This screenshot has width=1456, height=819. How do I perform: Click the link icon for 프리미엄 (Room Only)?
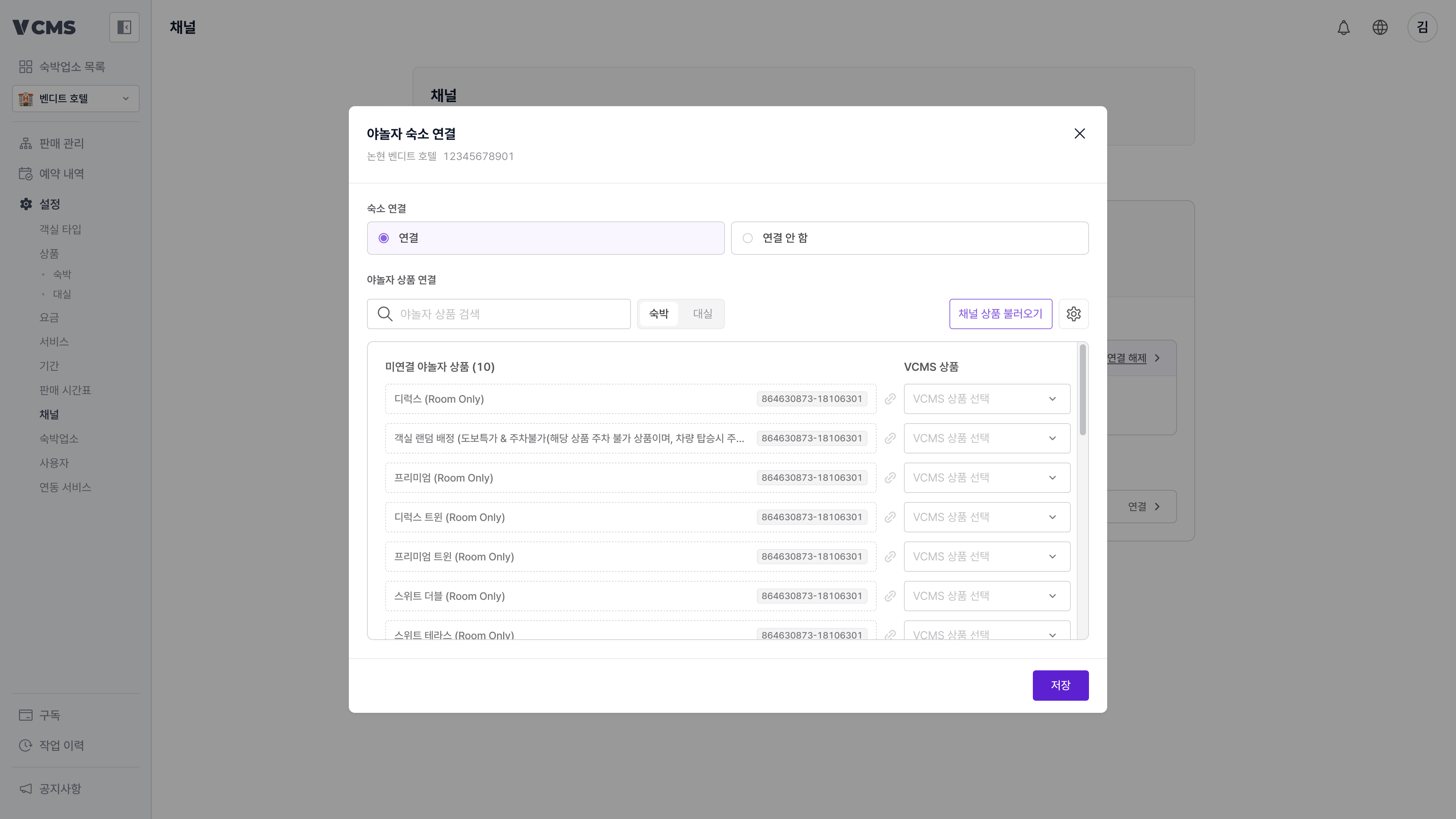890,478
